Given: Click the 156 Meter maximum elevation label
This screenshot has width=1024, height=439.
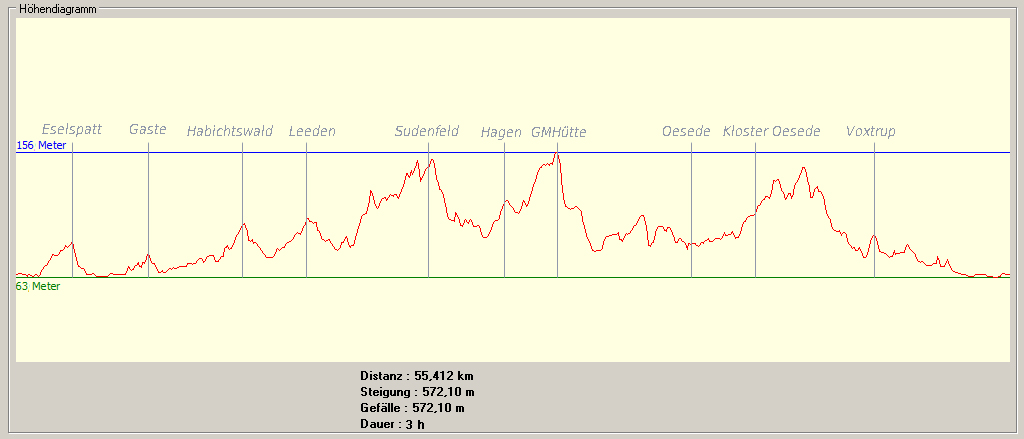Looking at the screenshot, I should (41, 146).
